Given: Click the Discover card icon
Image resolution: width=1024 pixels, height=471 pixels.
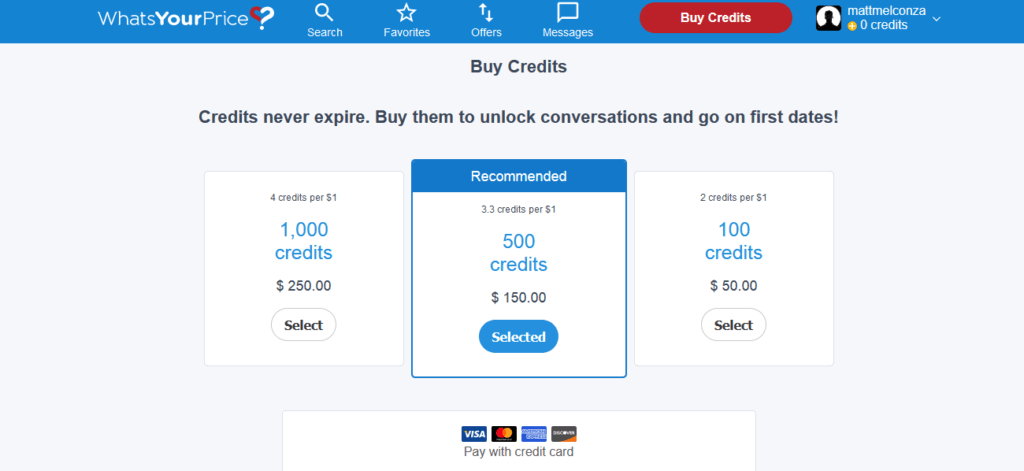Looking at the screenshot, I should [564, 434].
